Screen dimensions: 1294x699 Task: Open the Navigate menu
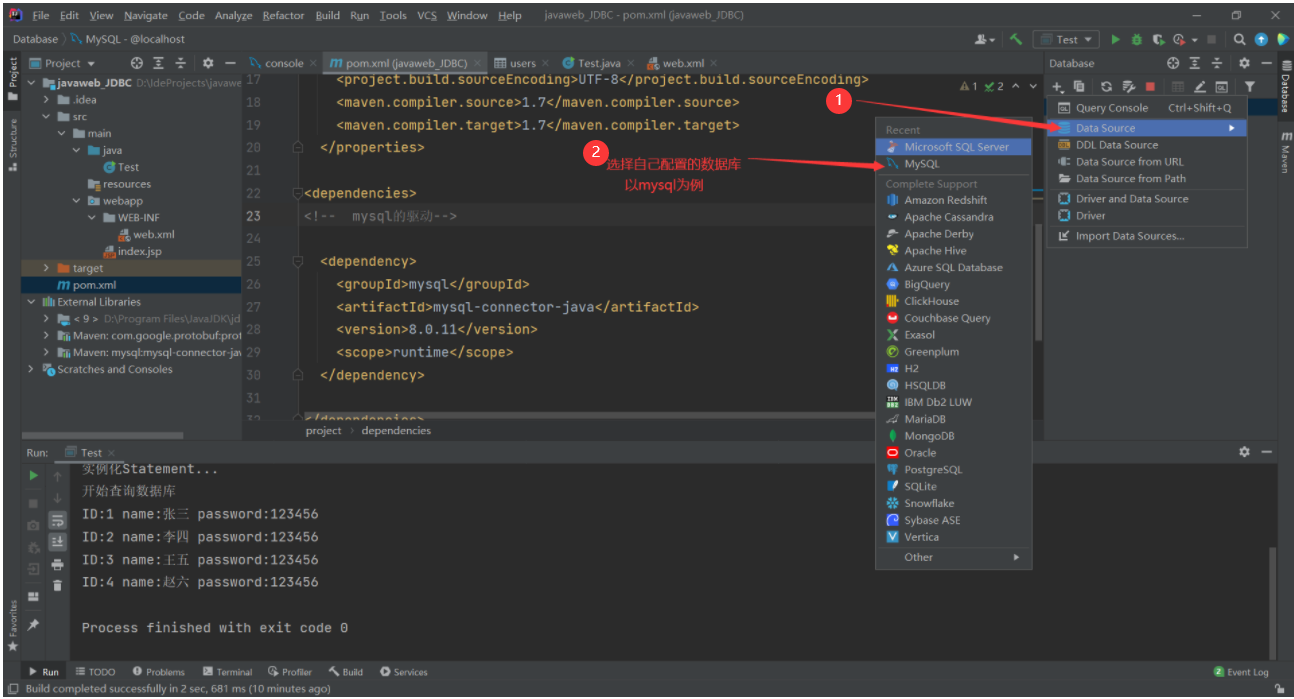coord(146,15)
